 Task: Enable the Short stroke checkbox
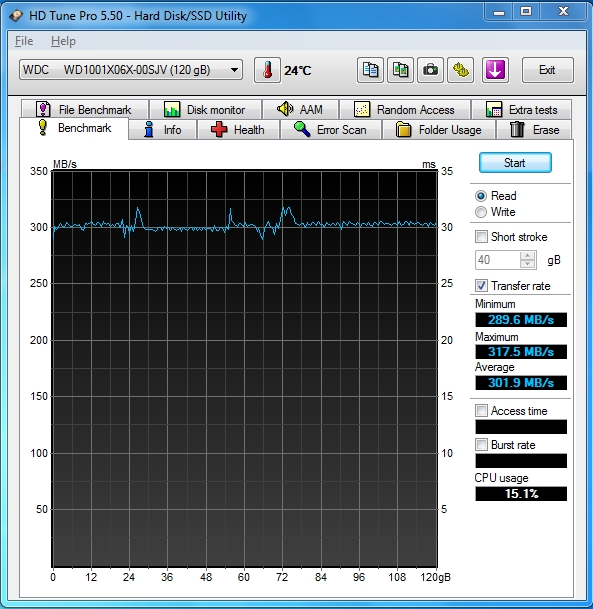(481, 237)
